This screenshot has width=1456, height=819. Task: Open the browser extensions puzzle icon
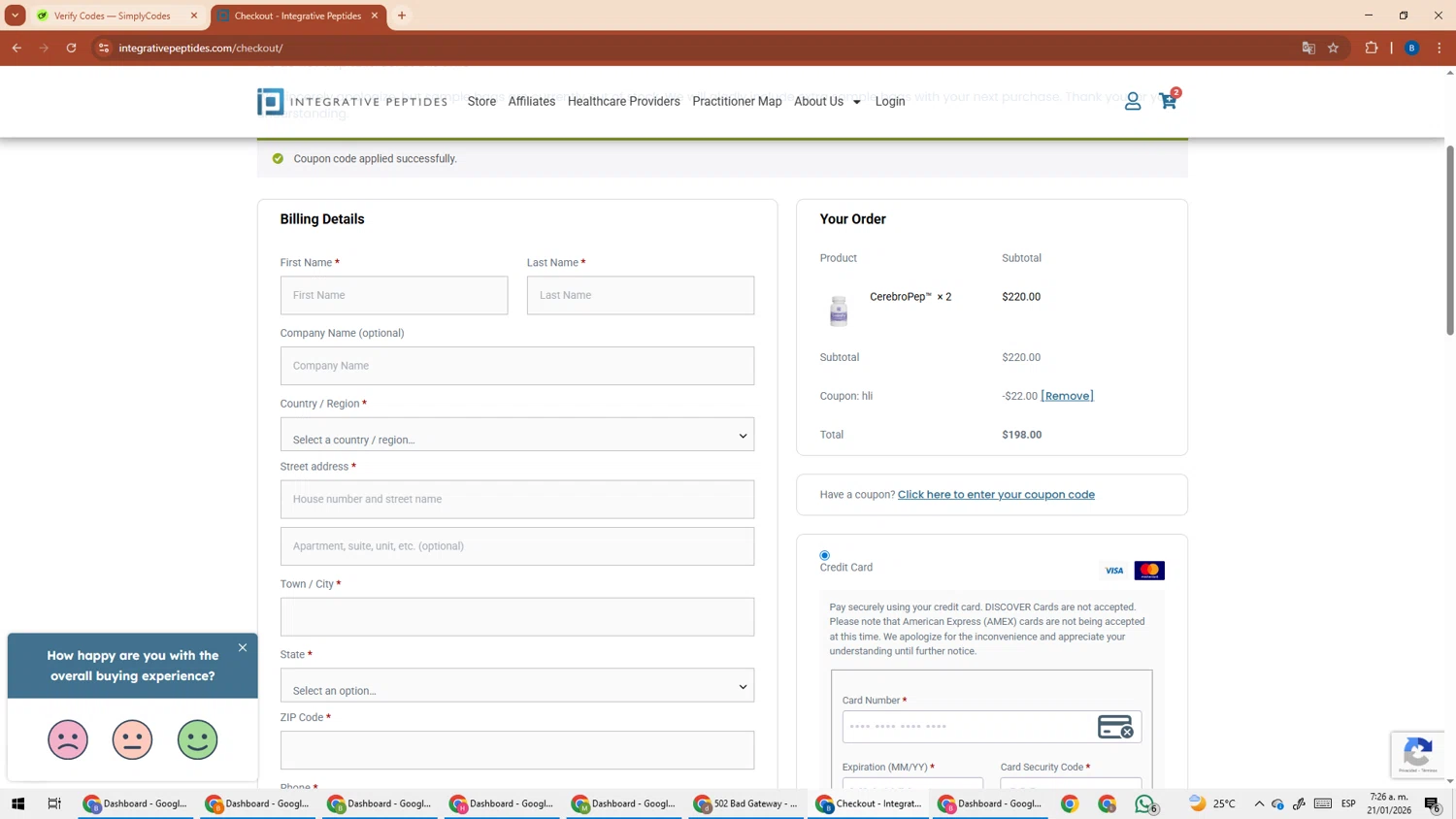point(1372,48)
